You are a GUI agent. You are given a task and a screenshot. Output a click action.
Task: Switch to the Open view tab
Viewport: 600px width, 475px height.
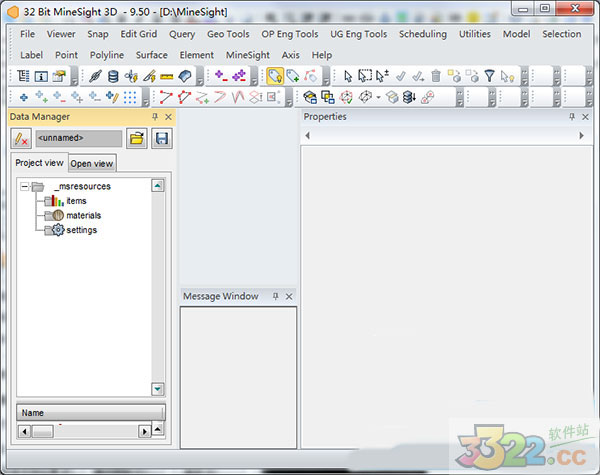point(92,164)
